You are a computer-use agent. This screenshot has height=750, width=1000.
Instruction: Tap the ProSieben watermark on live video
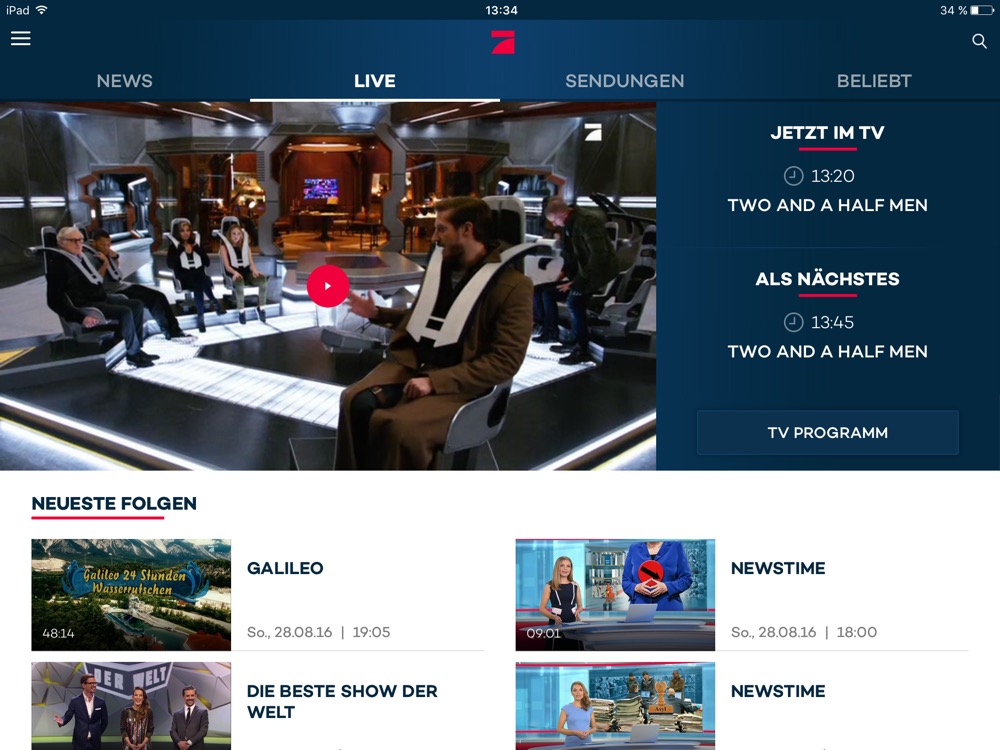pyautogui.click(x=593, y=131)
